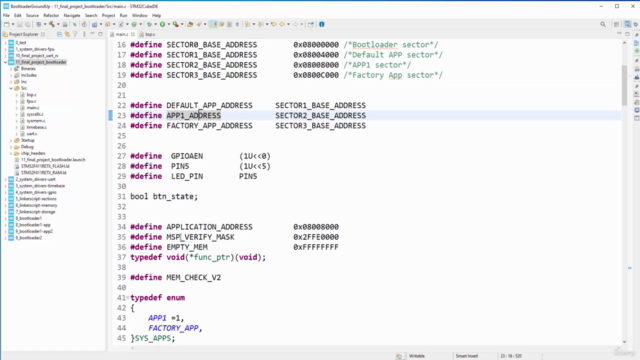The height and width of the screenshot is (360, 640).
Task: Click the Debug bug toolbar icon
Action: (x=149, y=24)
